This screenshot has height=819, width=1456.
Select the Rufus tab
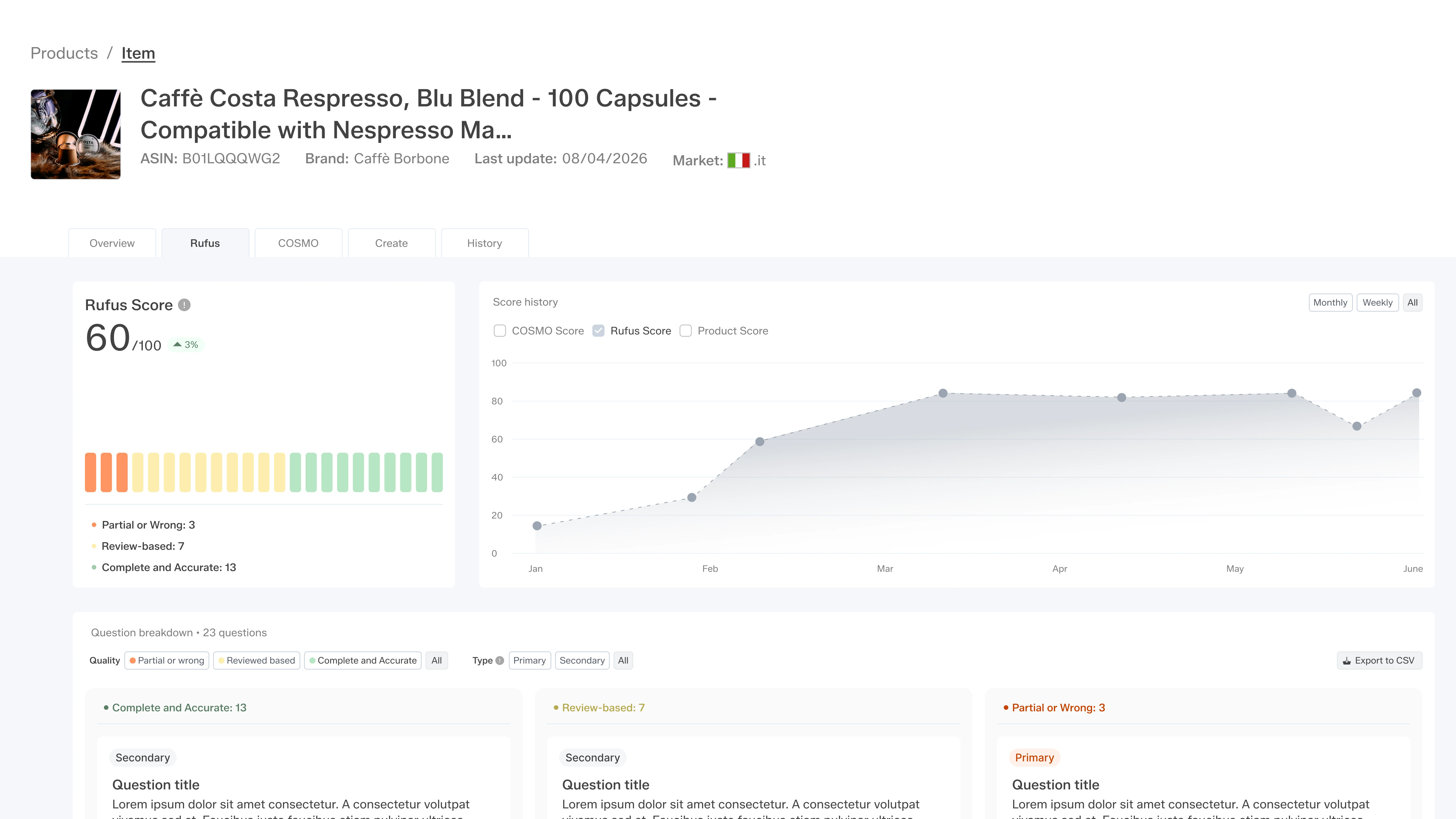pyautogui.click(x=205, y=243)
